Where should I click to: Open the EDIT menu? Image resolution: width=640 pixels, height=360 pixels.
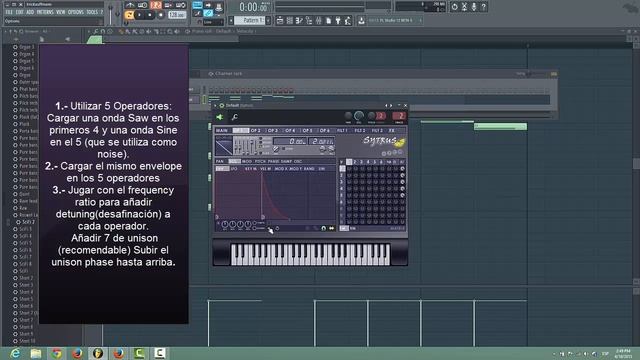tap(19, 12)
